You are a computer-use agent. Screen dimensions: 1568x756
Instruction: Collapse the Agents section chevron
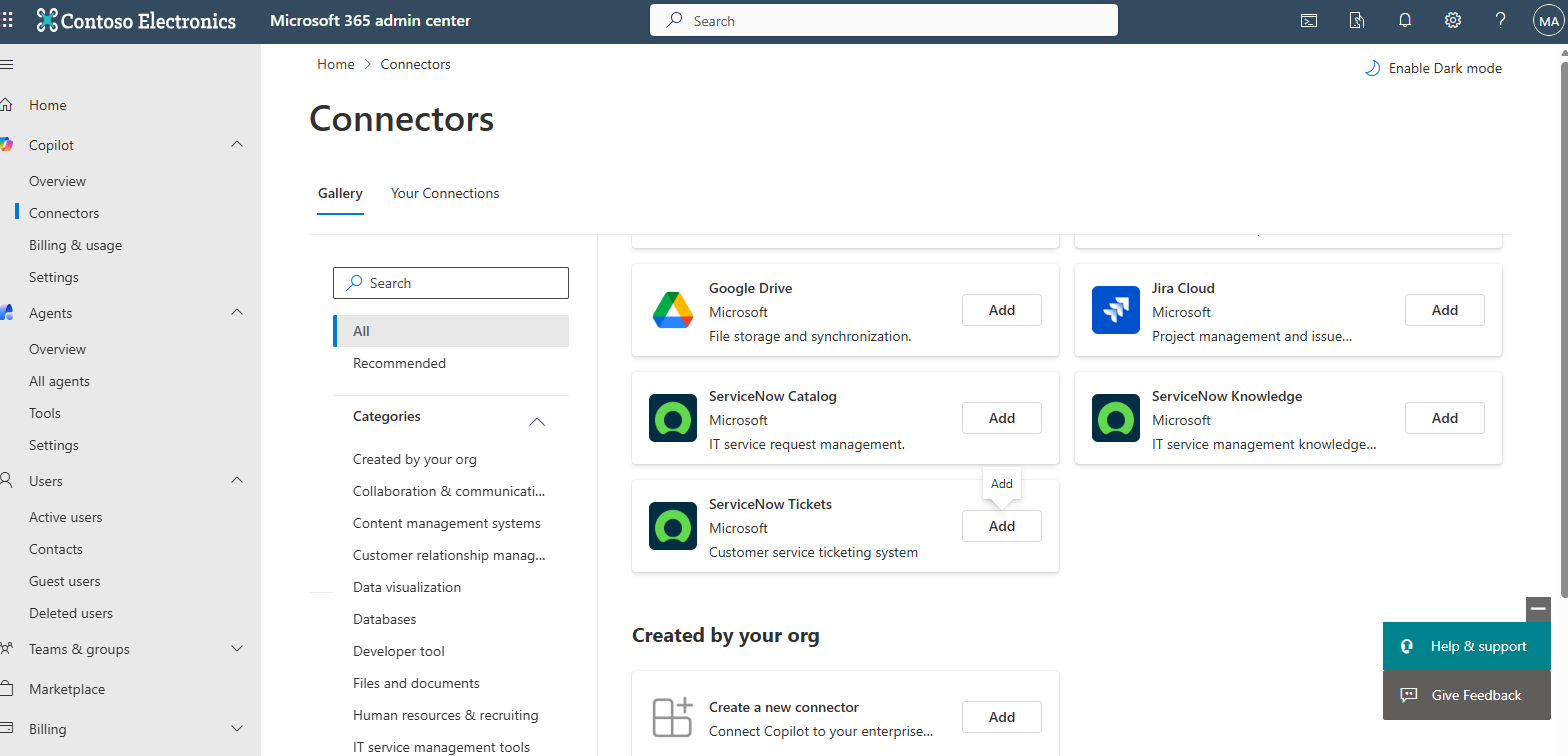pyautogui.click(x=237, y=313)
